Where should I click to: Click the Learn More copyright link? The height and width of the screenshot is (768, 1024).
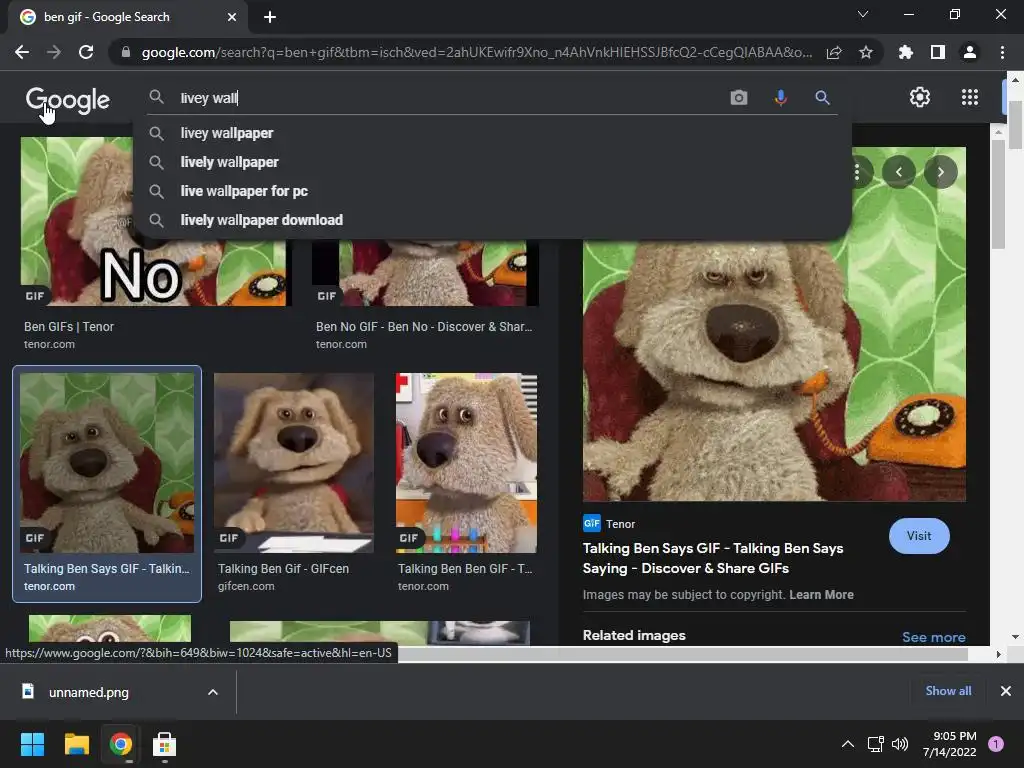821,595
